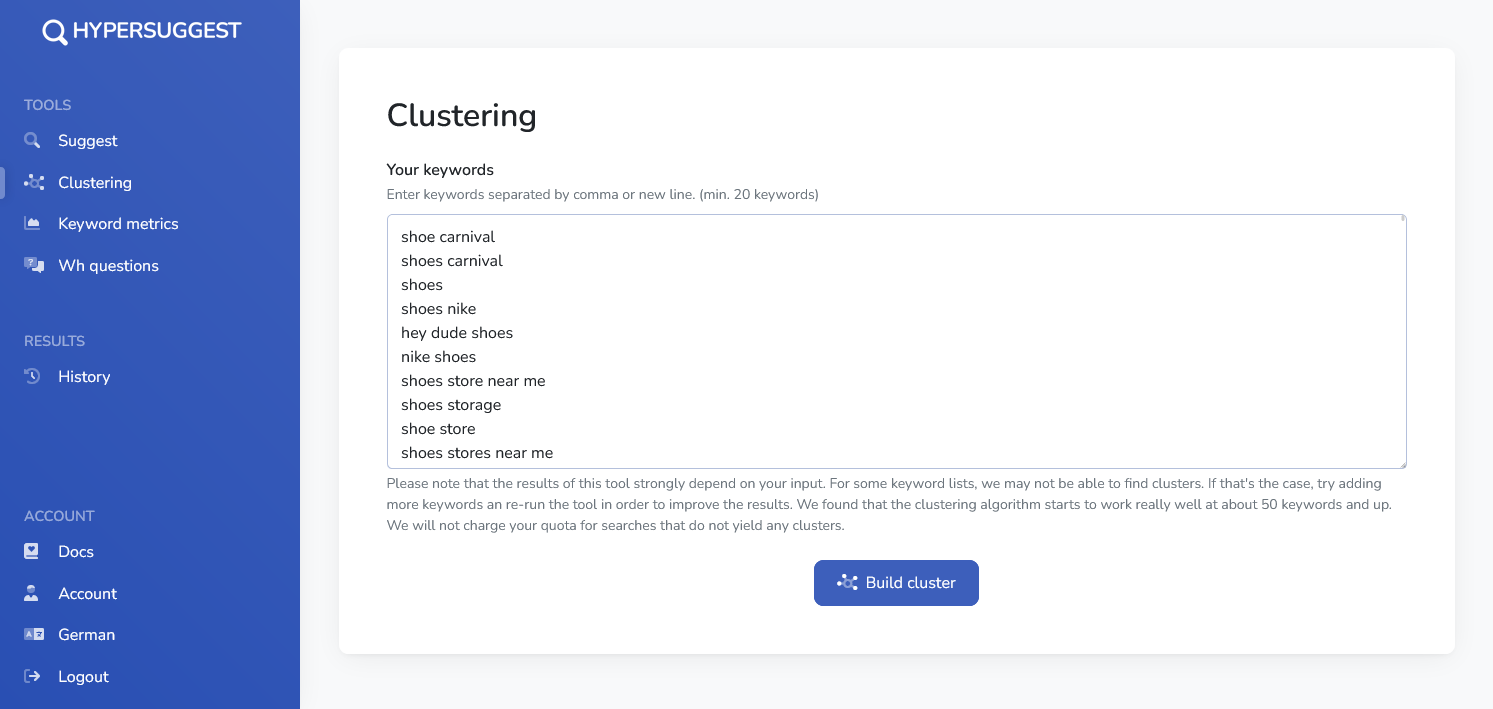The width and height of the screenshot is (1493, 709).
Task: Click the RESULTS section header
Action: pyautogui.click(x=55, y=341)
